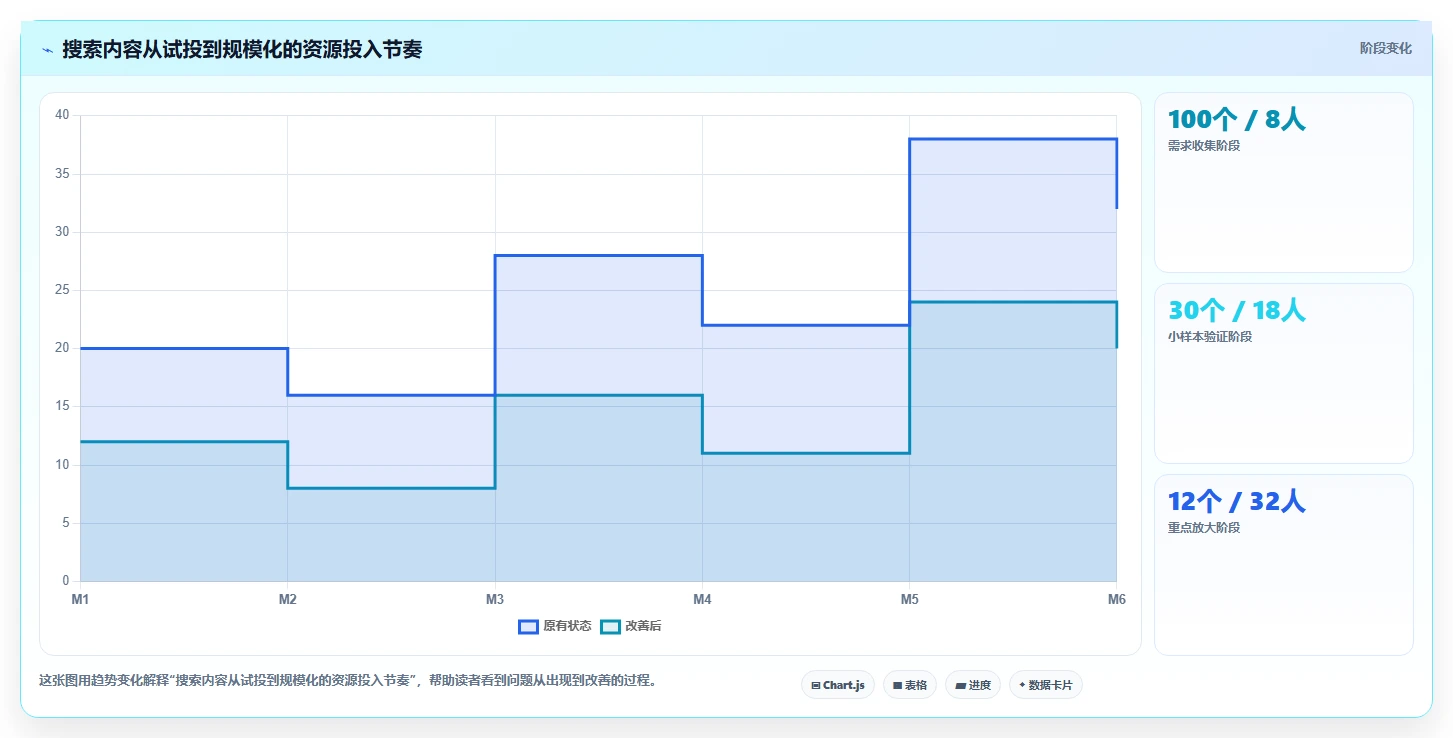Click the 小样本验证阶段 caption
Image resolution: width=1453 pixels, height=738 pixels.
click(x=1210, y=337)
